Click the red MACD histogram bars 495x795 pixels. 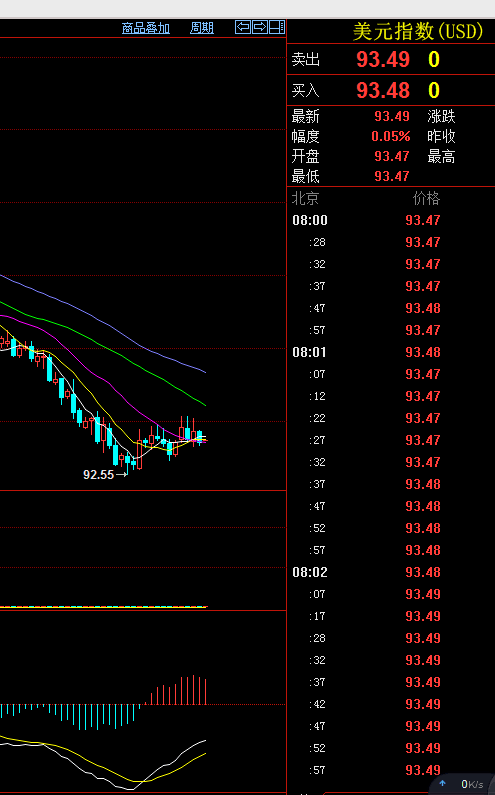(175, 690)
